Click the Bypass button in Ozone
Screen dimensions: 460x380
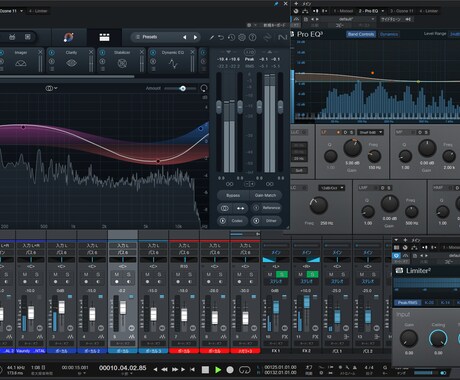click(233, 195)
